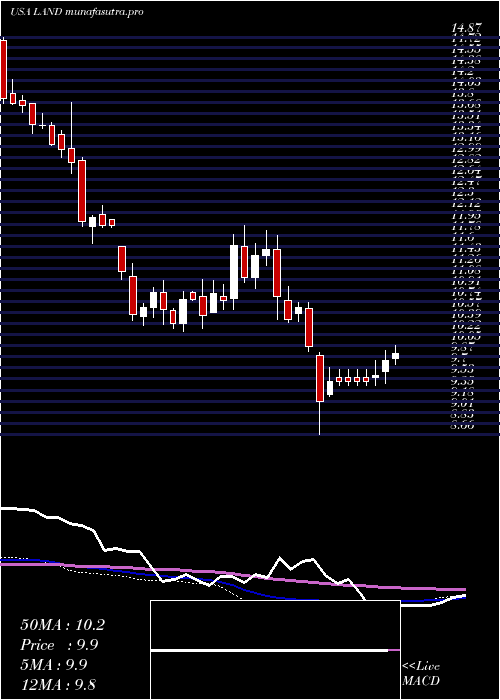Click the '<<Live' label
Screen dimensions: 500x700
coord(421,667)
